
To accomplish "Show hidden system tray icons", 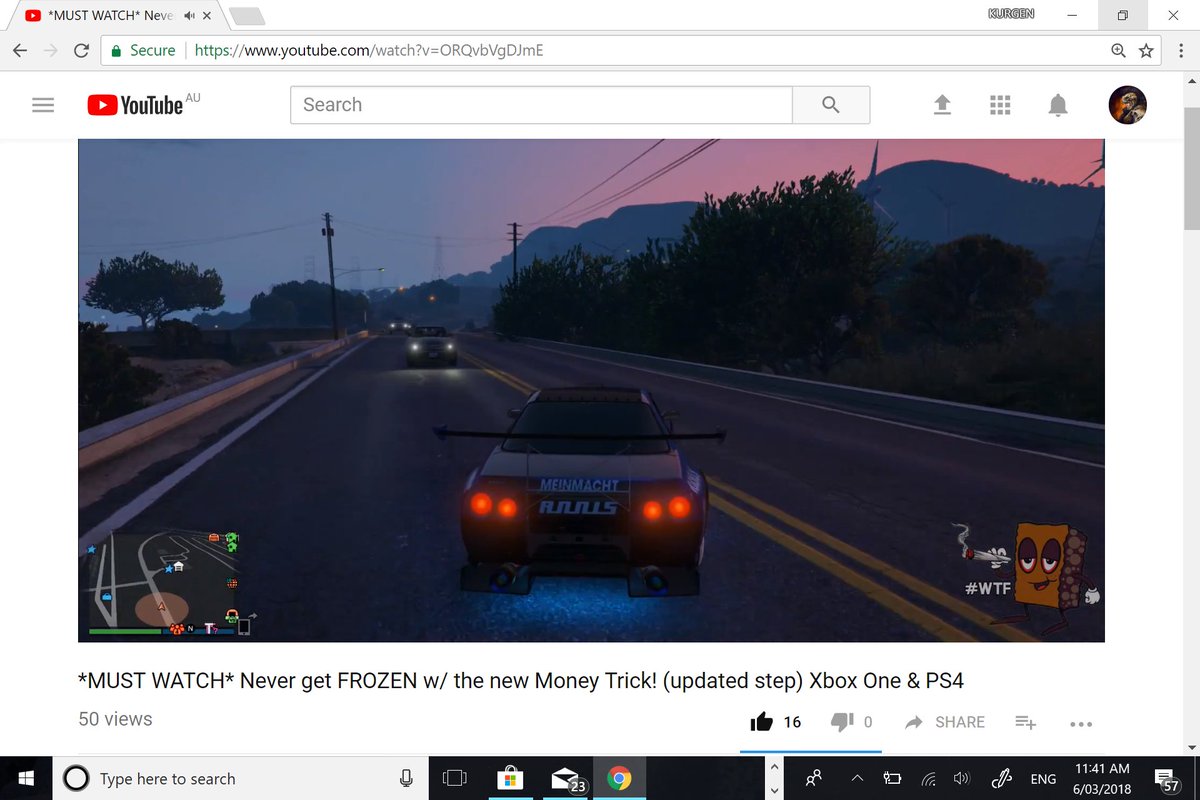I will tap(857, 779).
